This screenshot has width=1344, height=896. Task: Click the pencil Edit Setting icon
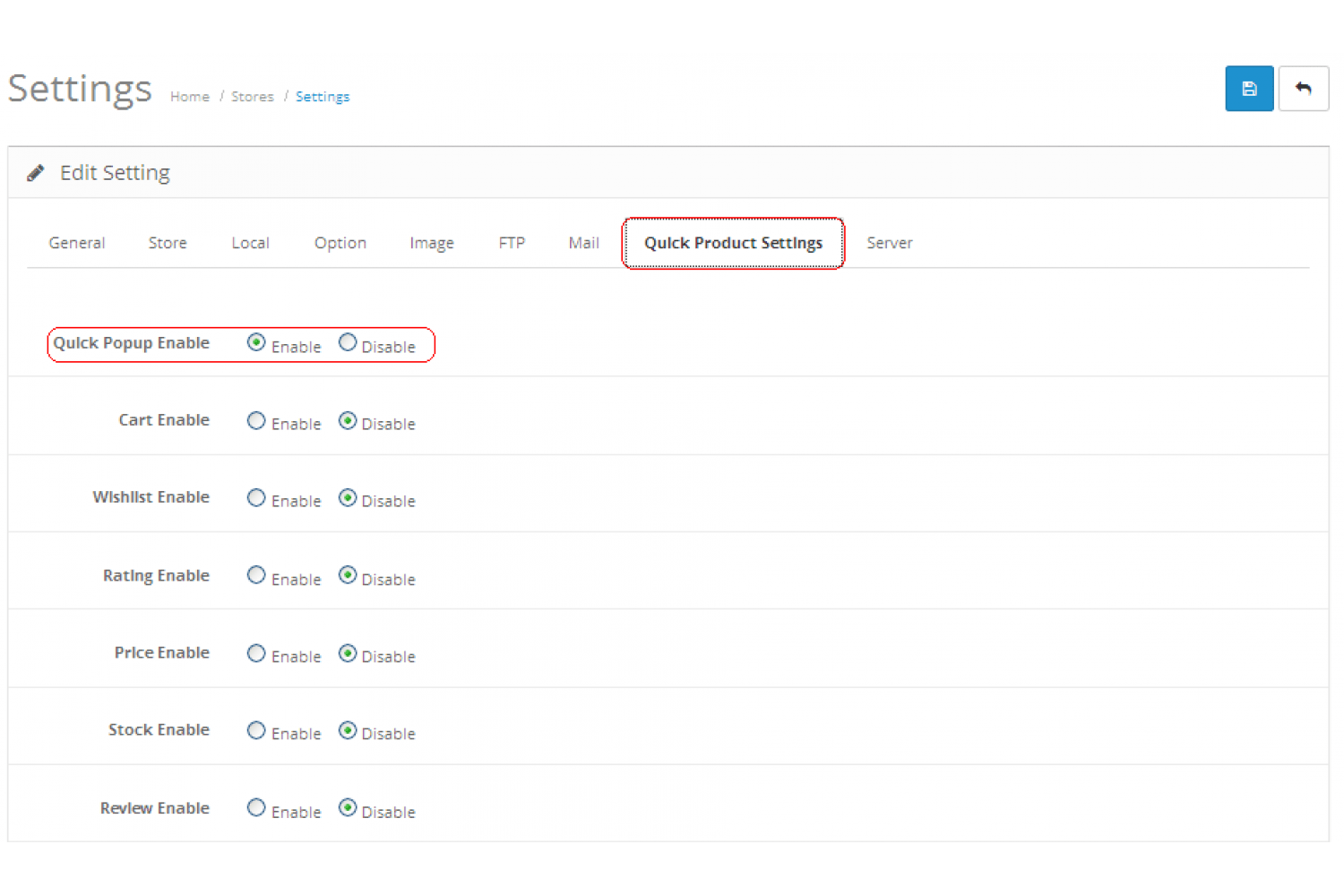[x=37, y=172]
